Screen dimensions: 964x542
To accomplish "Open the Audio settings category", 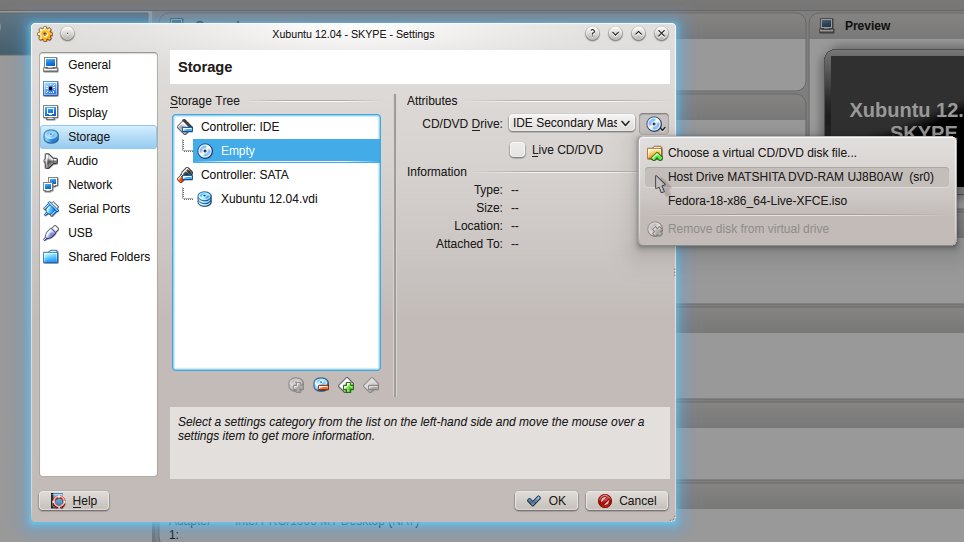I will [x=98, y=160].
